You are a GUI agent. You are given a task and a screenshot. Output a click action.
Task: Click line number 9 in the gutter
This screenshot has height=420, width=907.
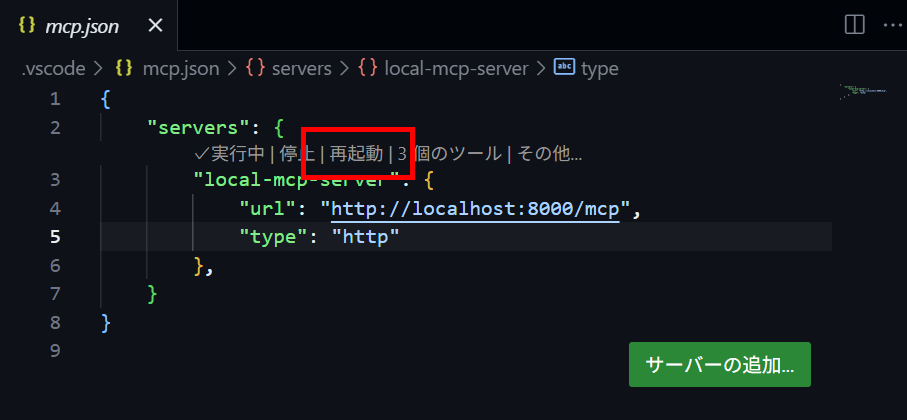tap(55, 351)
